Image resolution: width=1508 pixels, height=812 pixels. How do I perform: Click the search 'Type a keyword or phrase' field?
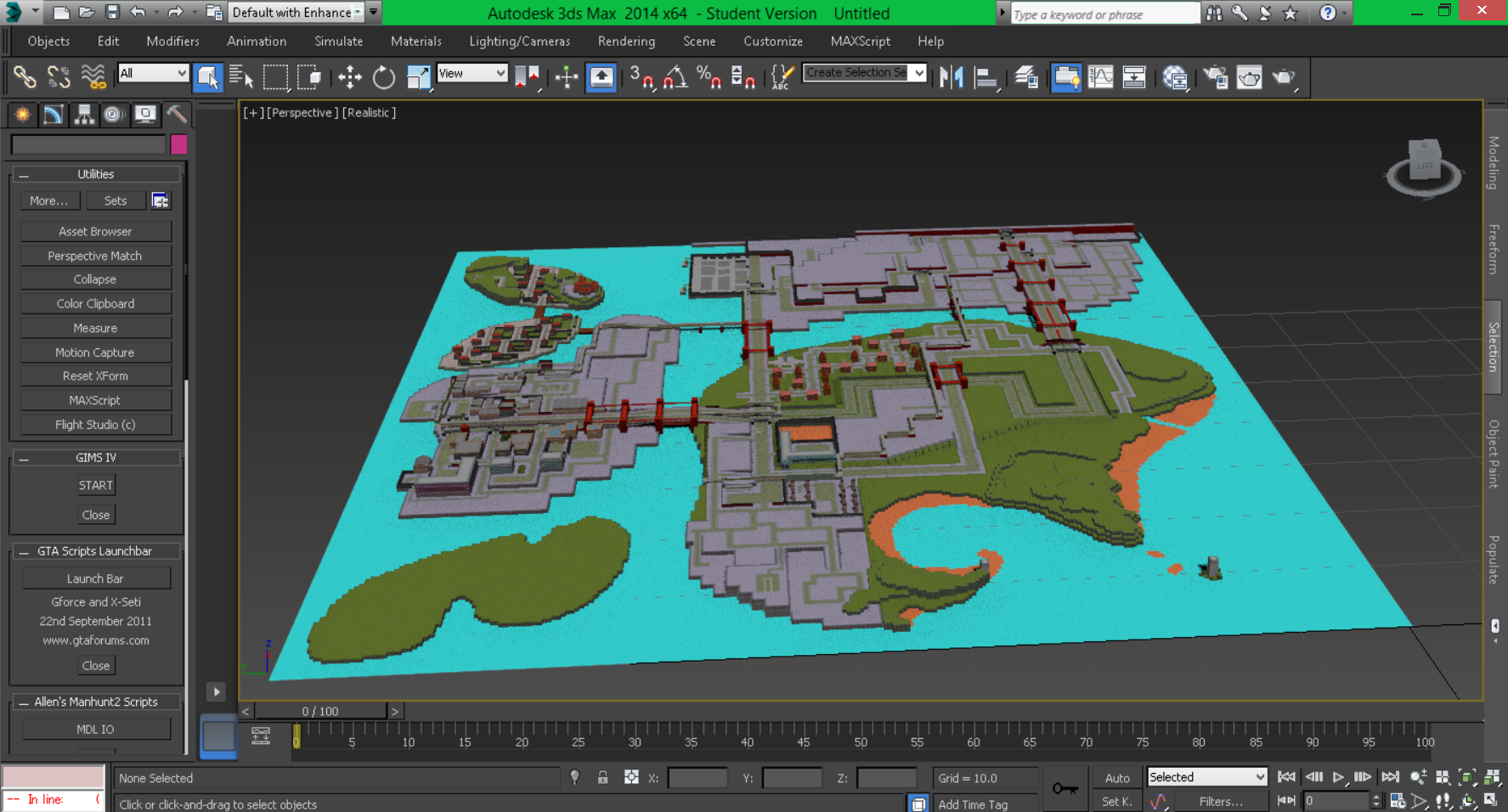[x=1104, y=14]
